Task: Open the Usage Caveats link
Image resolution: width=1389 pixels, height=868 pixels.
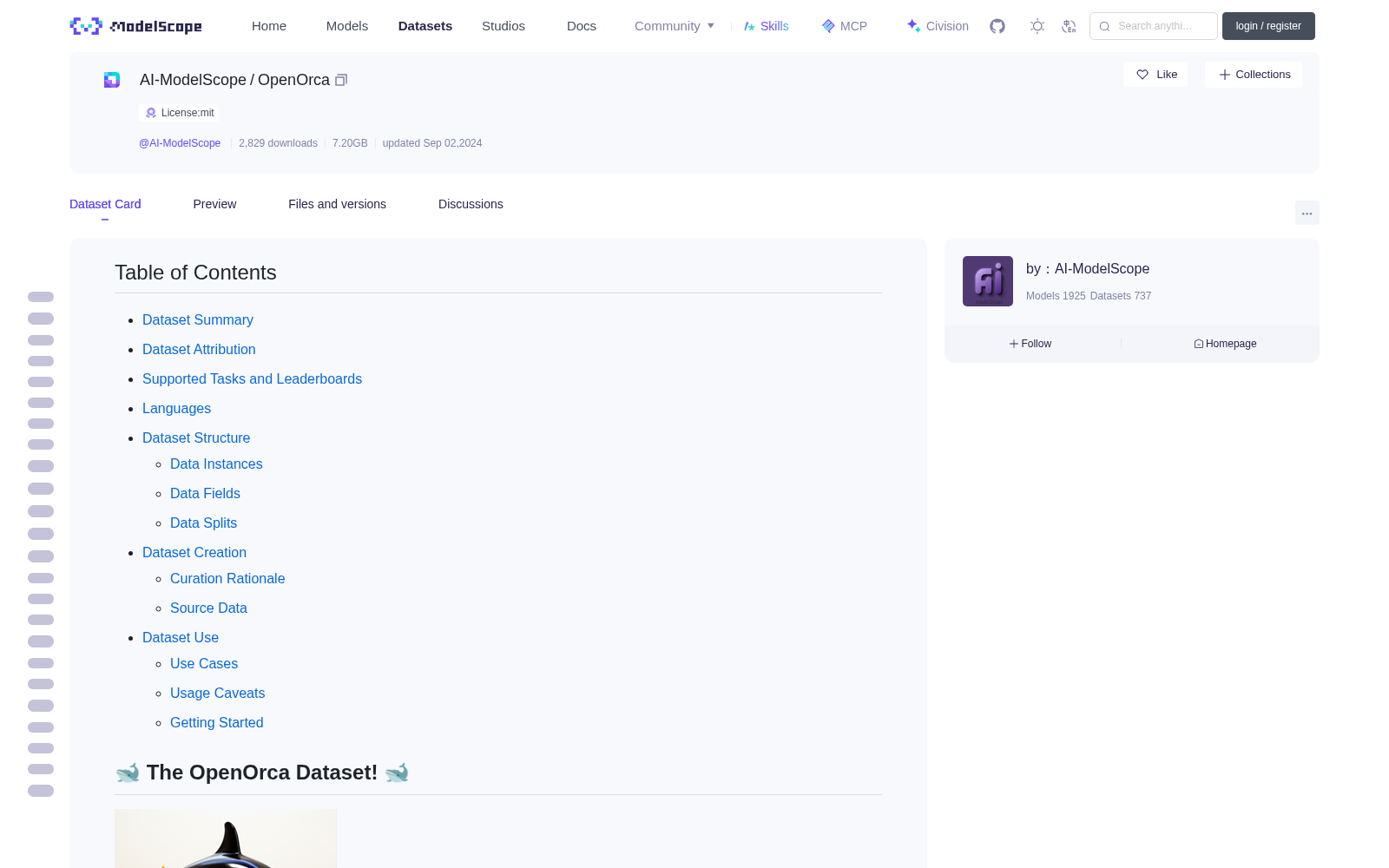Action: click(x=217, y=694)
